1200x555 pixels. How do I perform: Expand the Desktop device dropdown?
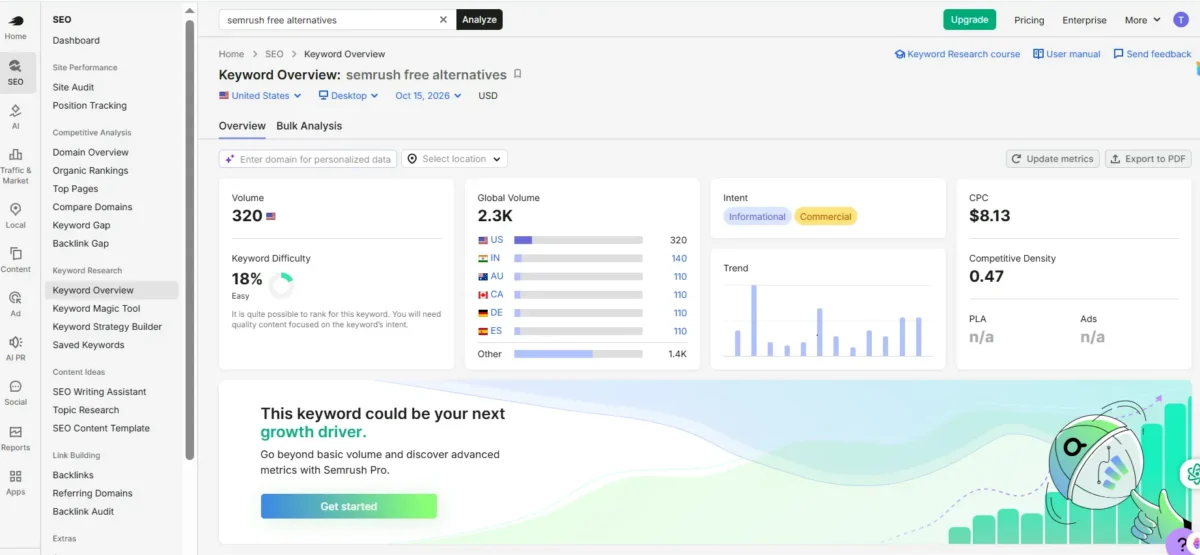(x=348, y=96)
